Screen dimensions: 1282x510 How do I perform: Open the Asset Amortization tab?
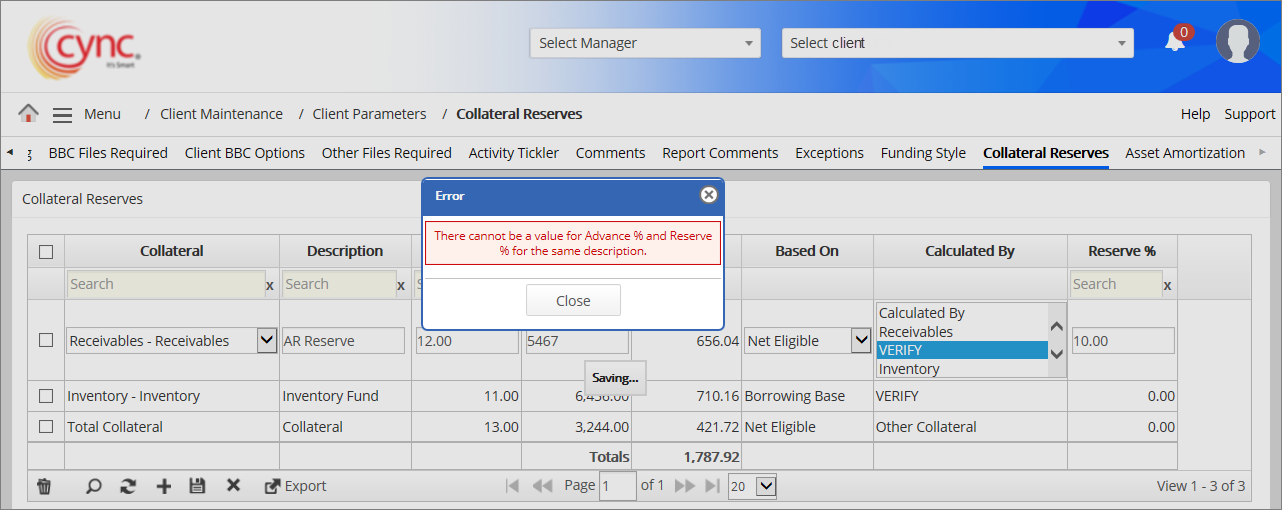click(x=1184, y=153)
